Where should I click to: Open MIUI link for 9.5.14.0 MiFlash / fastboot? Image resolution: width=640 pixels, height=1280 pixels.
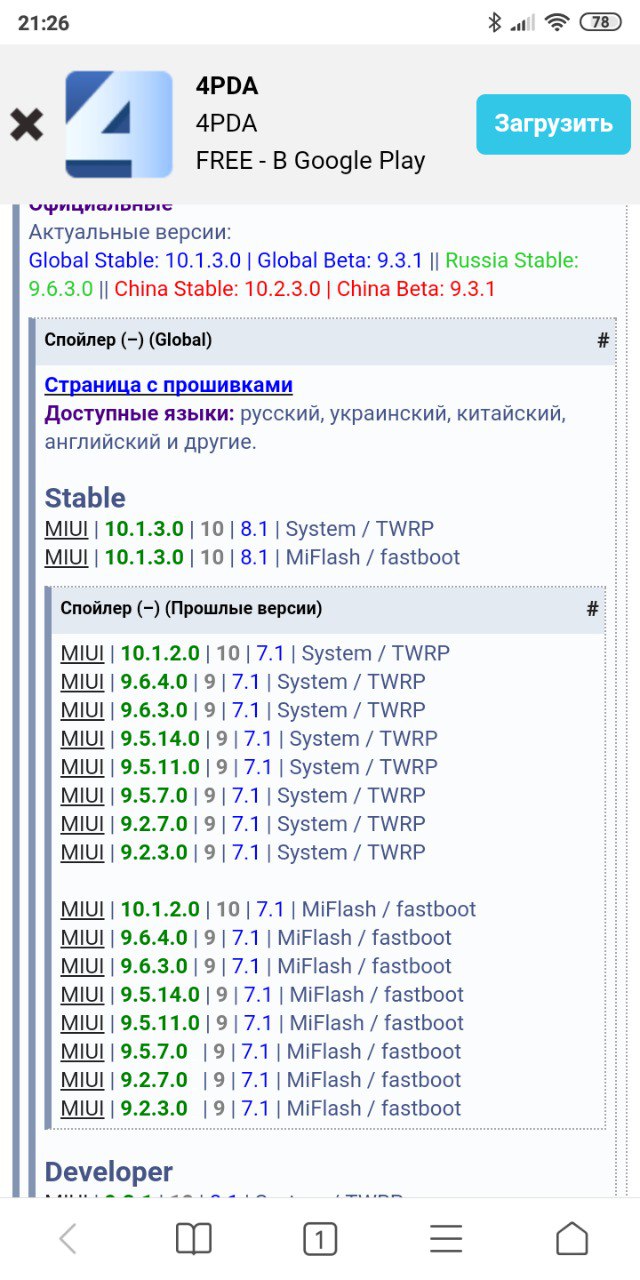(82, 995)
